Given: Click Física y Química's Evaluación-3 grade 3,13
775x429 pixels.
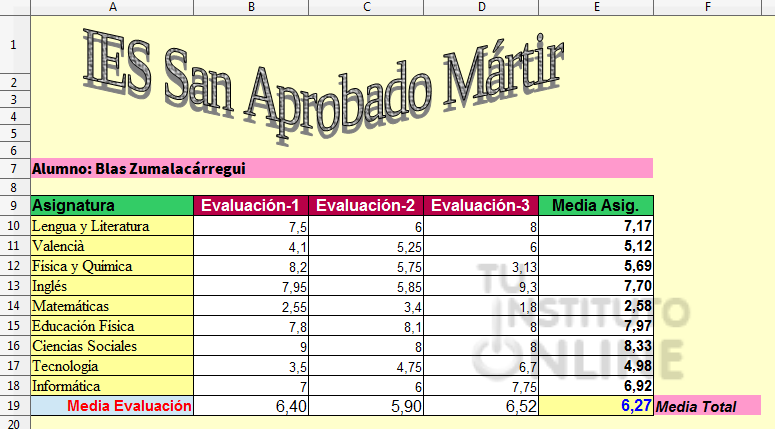Looking at the screenshot, I should pyautogui.click(x=481, y=265).
